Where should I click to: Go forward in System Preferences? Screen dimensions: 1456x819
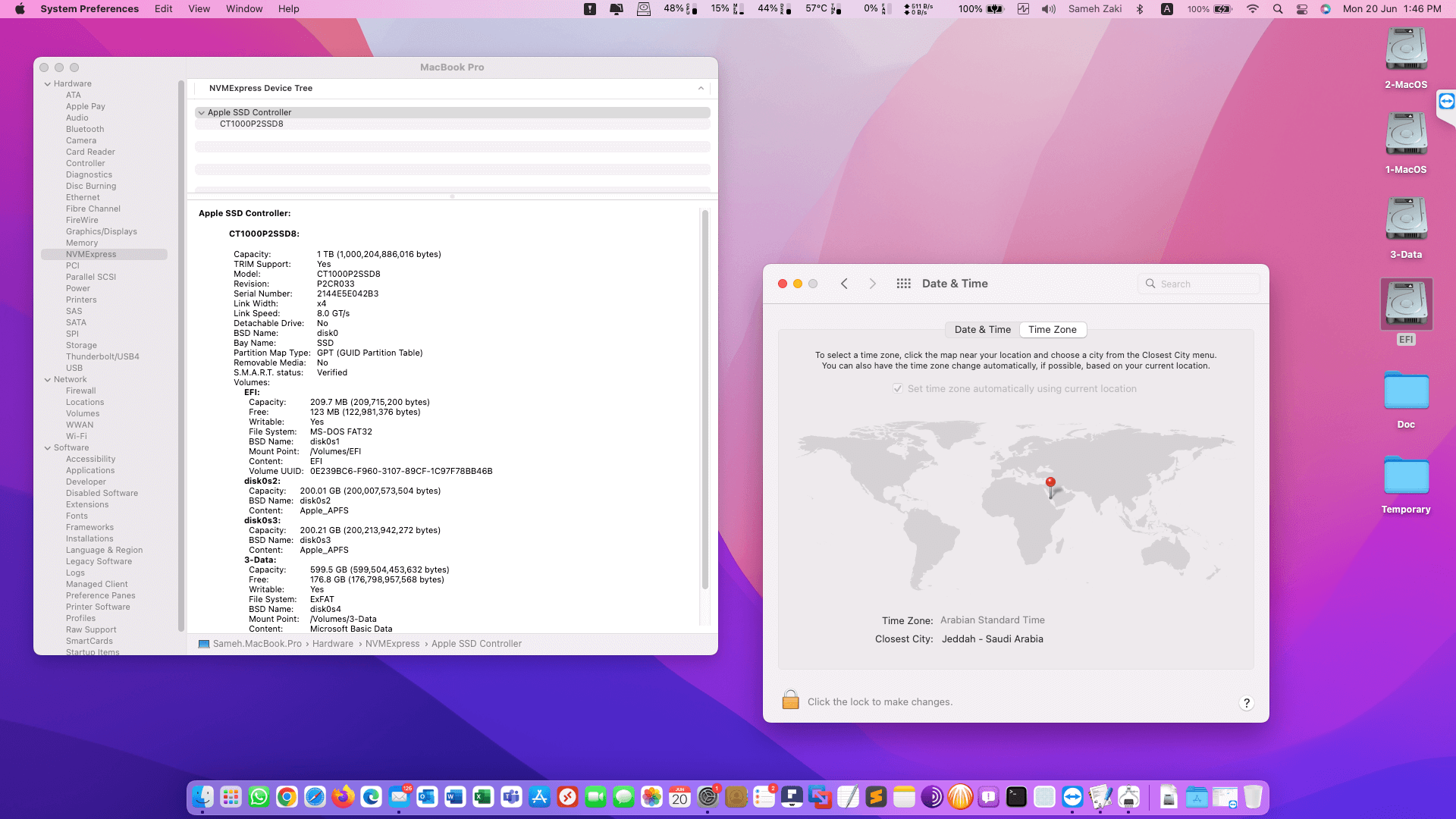tap(873, 284)
